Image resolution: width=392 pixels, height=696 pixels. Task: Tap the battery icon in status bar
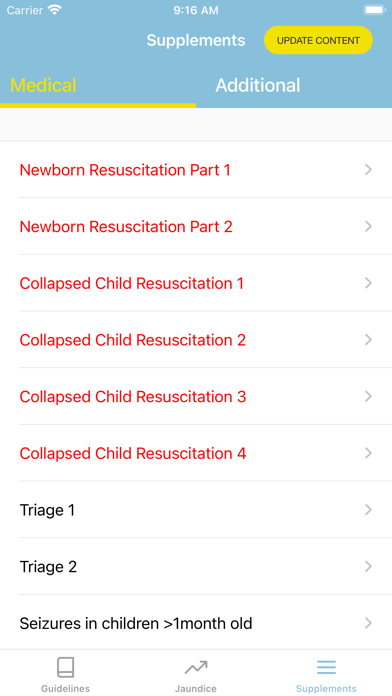click(375, 10)
